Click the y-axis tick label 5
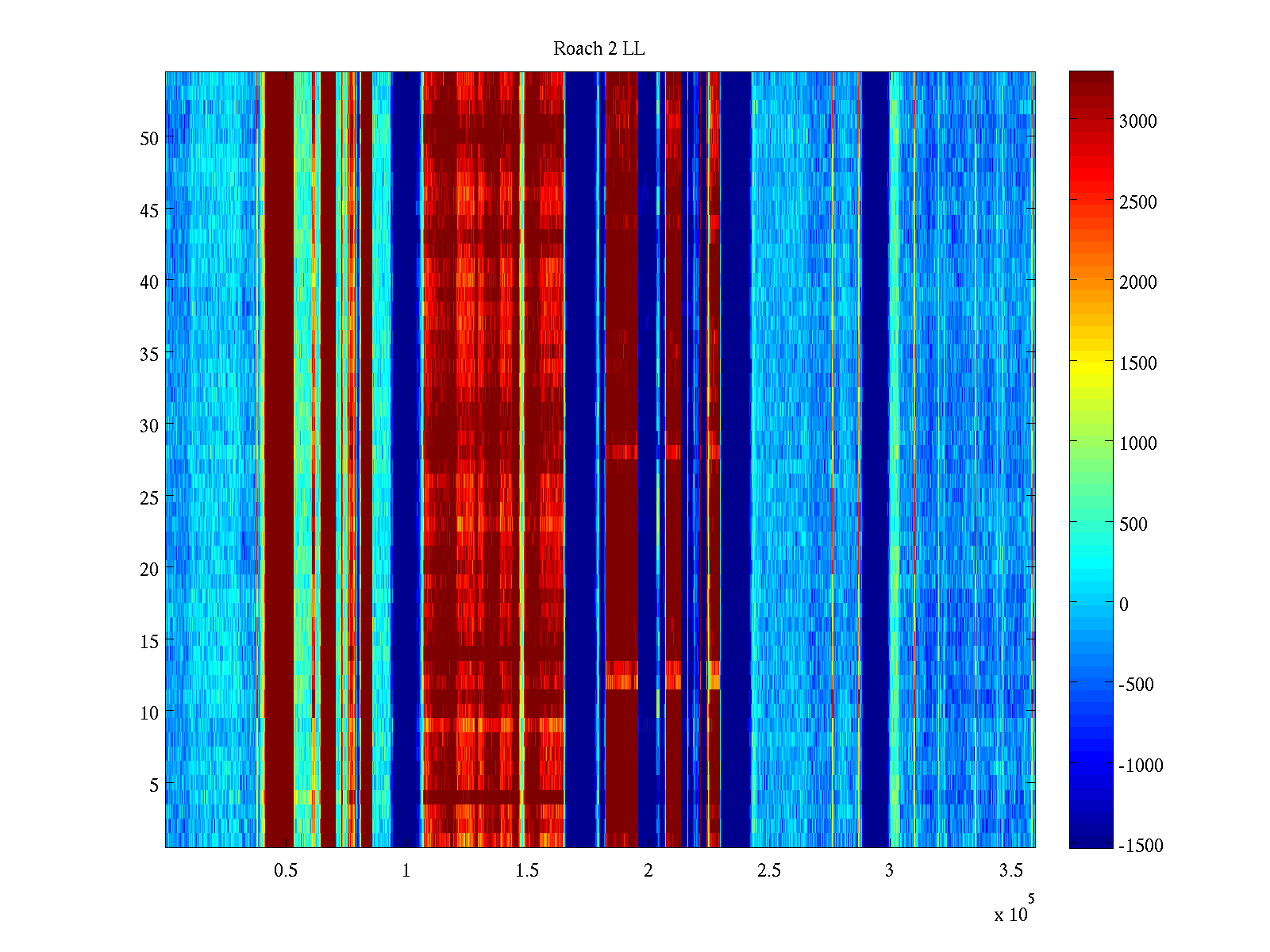This screenshot has height=952, width=1270. pos(153,785)
